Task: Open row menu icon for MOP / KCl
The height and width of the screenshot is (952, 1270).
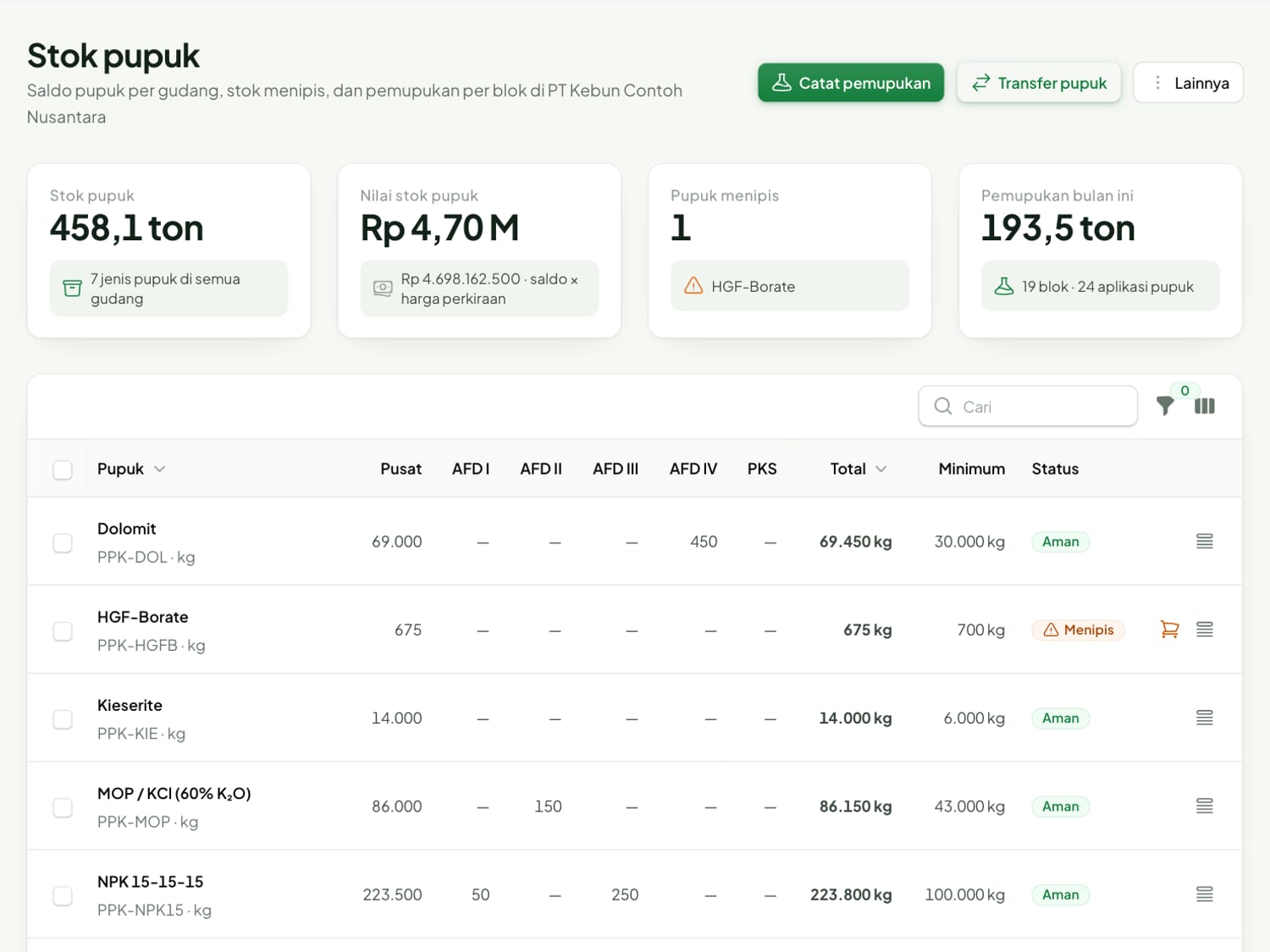Action: (x=1205, y=806)
